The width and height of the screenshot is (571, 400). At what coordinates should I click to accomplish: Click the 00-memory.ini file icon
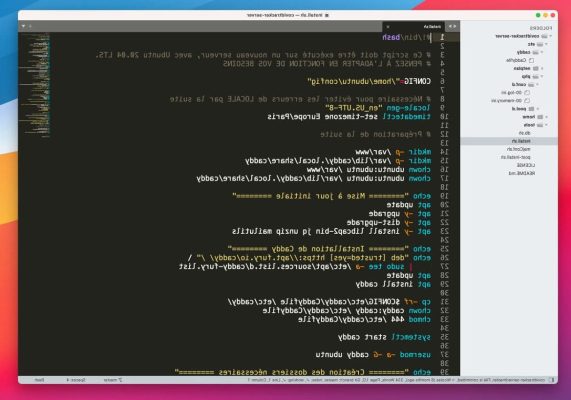(x=527, y=101)
